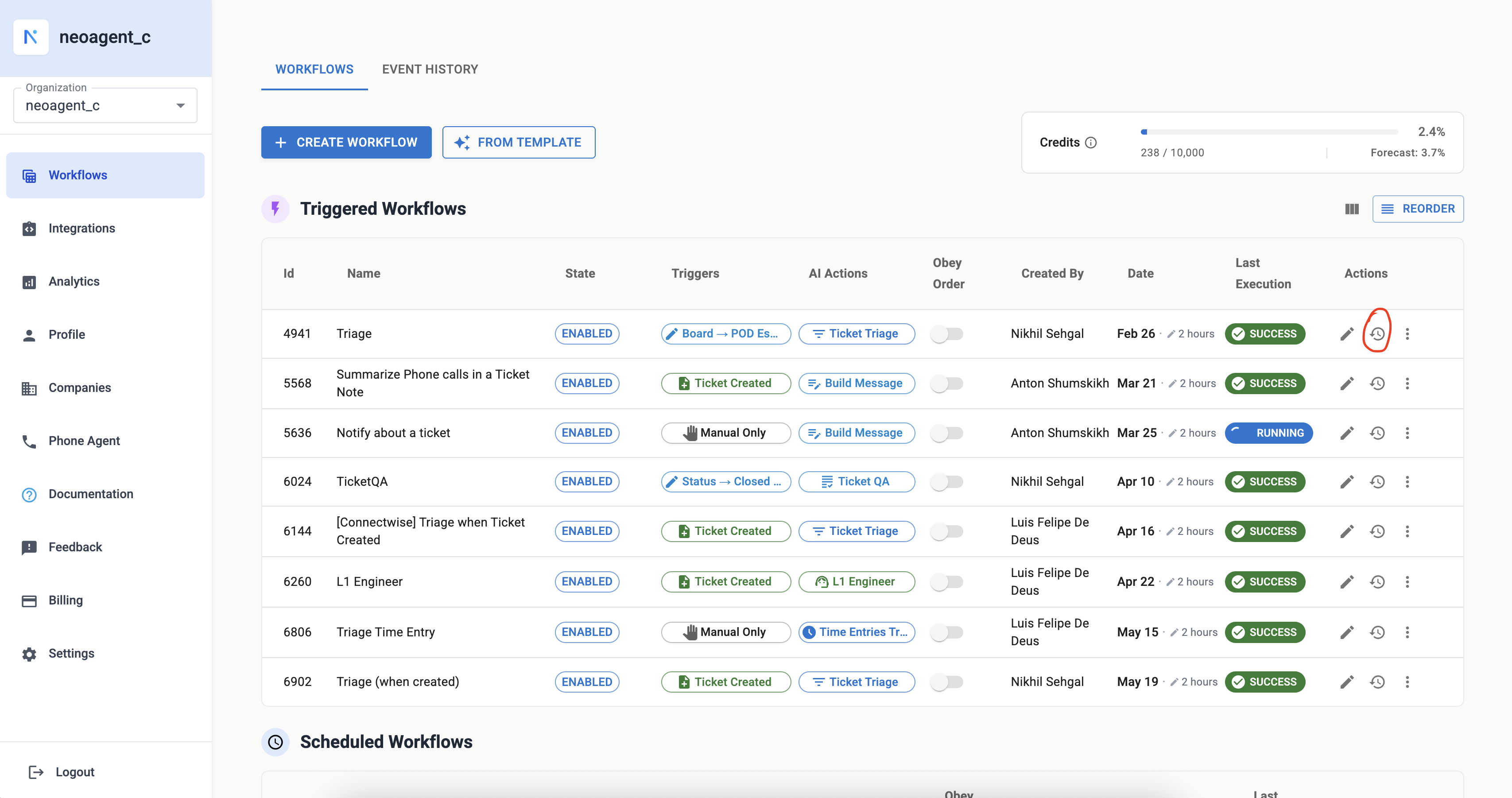Switch to the Event History tab
The image size is (1512, 798).
[x=430, y=69]
